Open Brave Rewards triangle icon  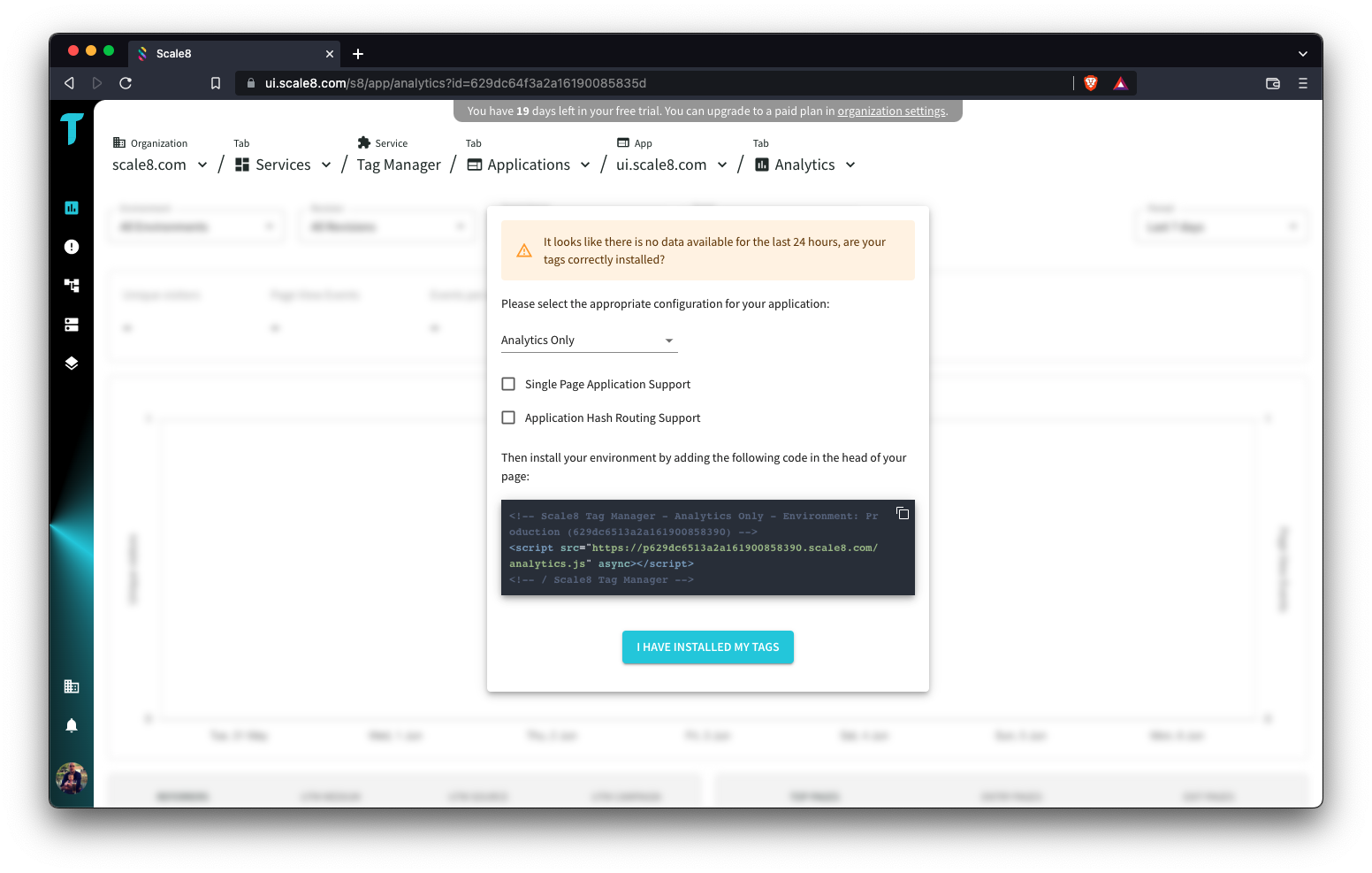(x=1121, y=83)
